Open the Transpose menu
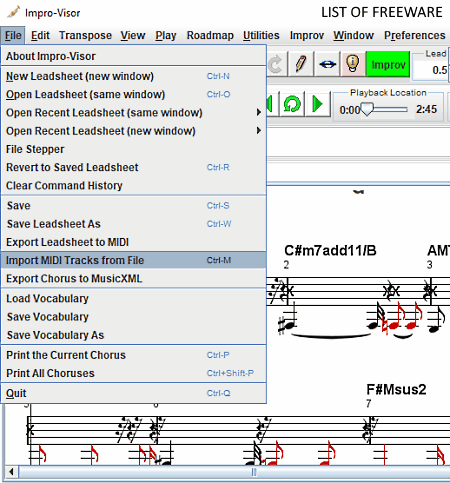The image size is (450, 483). coord(86,35)
